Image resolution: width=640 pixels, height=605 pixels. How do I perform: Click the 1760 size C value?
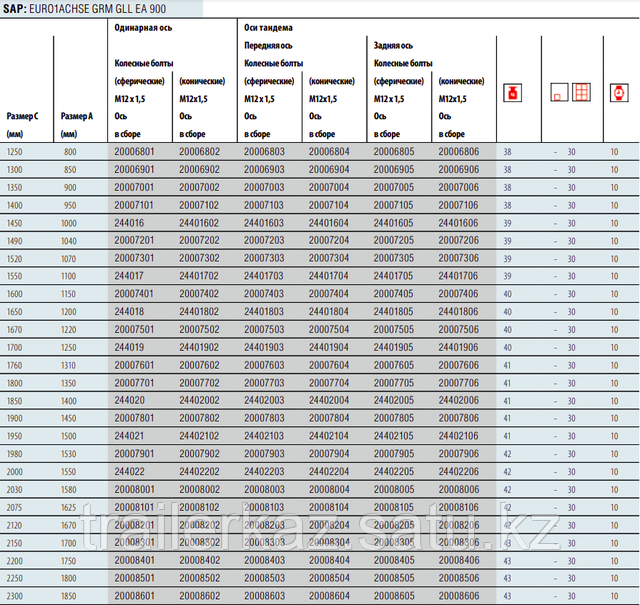tap(14, 366)
